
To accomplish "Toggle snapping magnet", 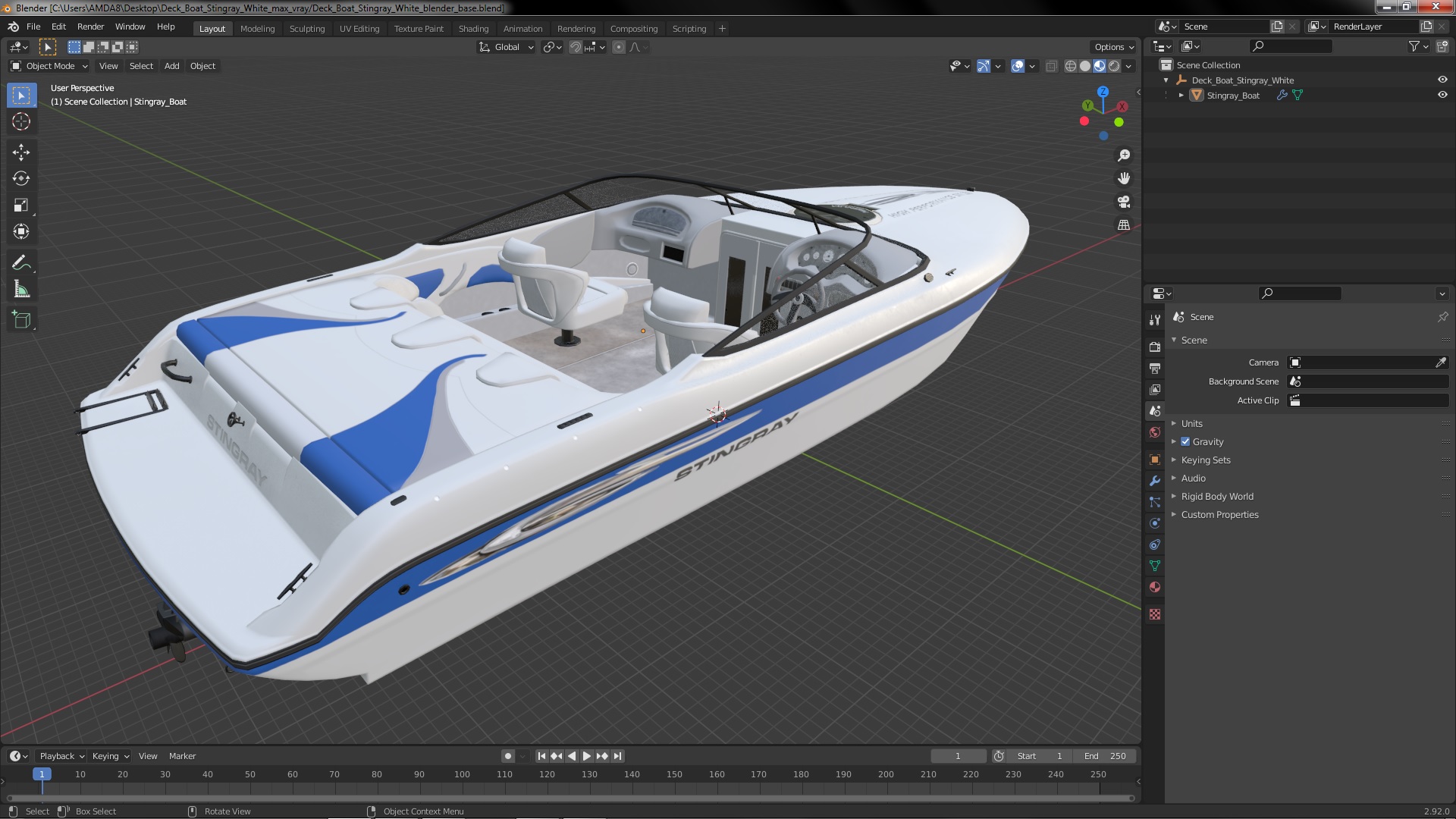I will coord(576,47).
